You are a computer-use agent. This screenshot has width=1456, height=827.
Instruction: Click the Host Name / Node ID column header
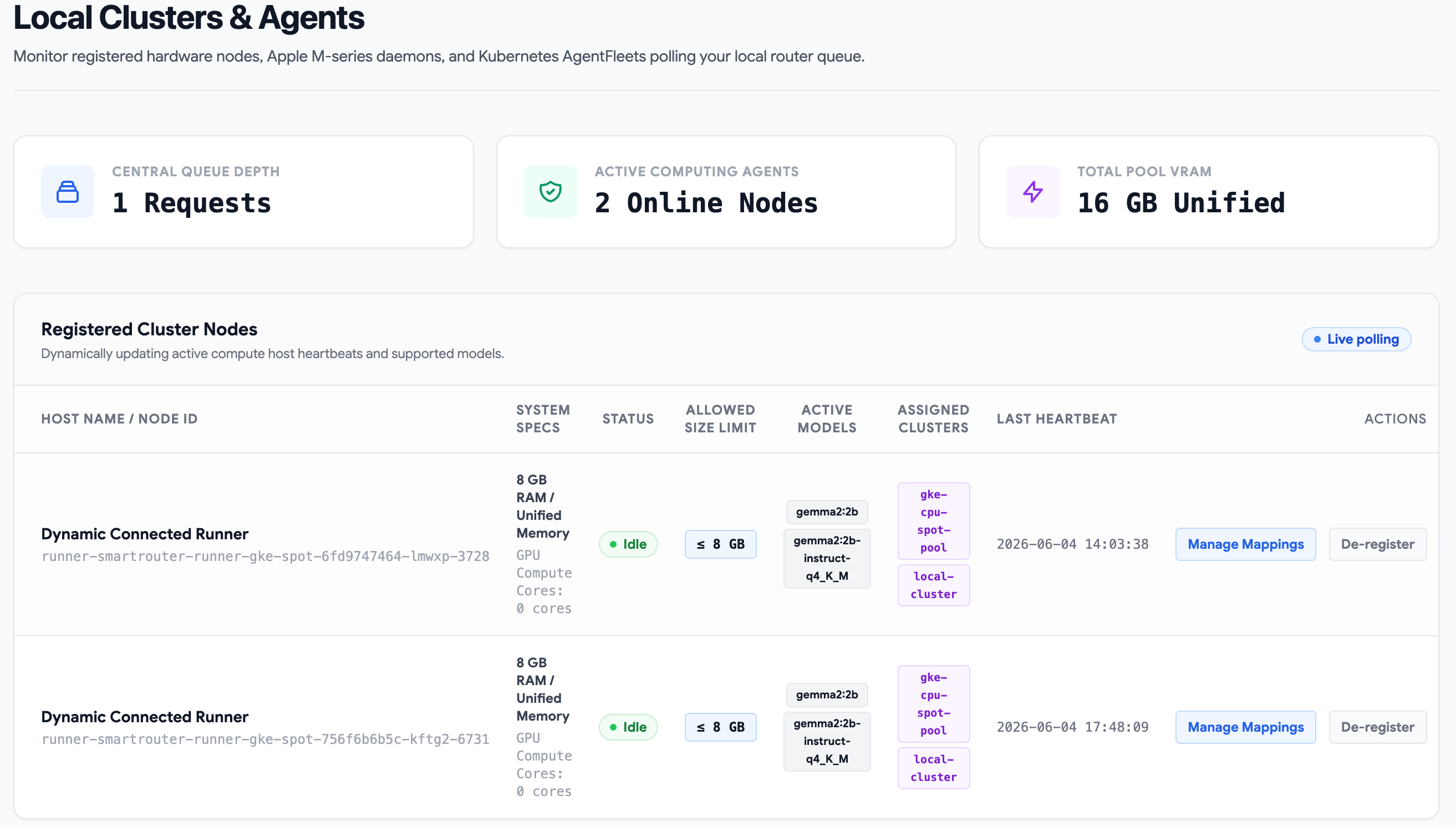119,418
